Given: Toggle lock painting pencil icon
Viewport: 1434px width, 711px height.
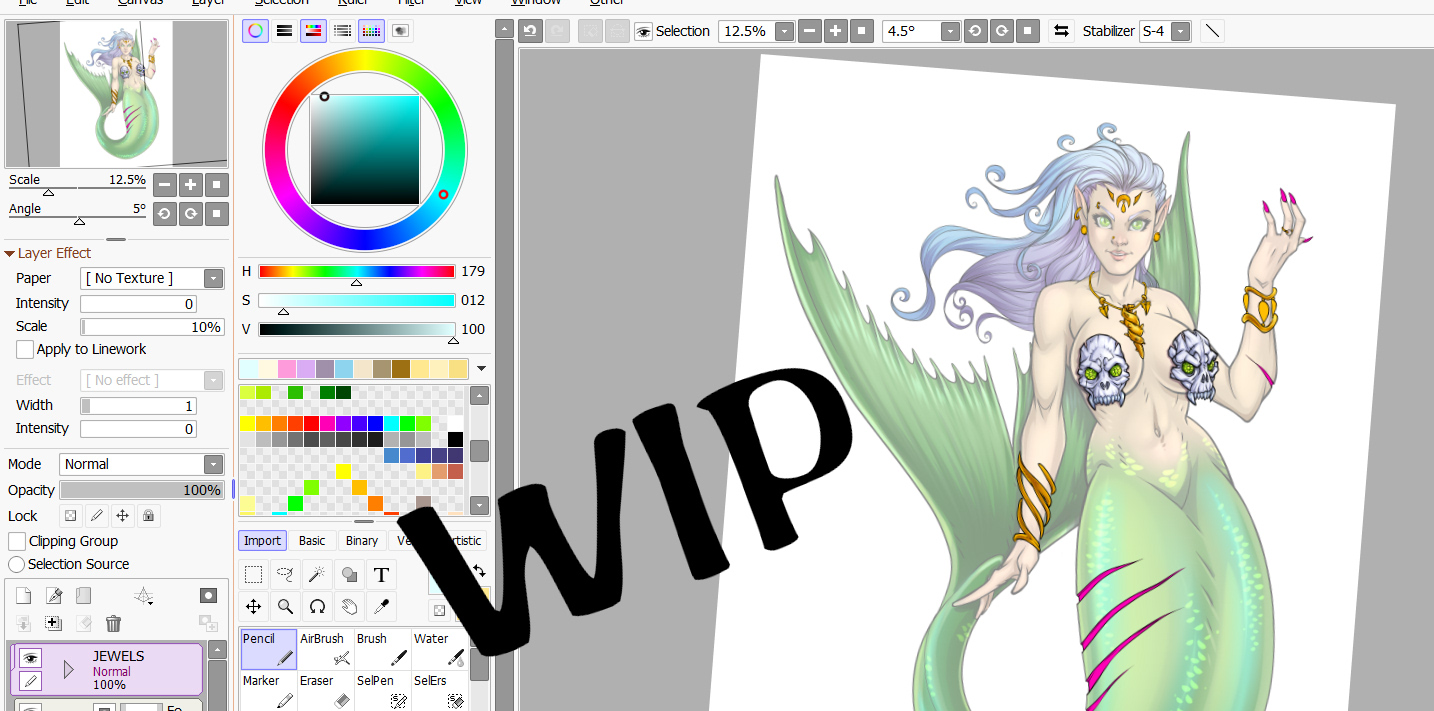Looking at the screenshot, I should (x=96, y=516).
